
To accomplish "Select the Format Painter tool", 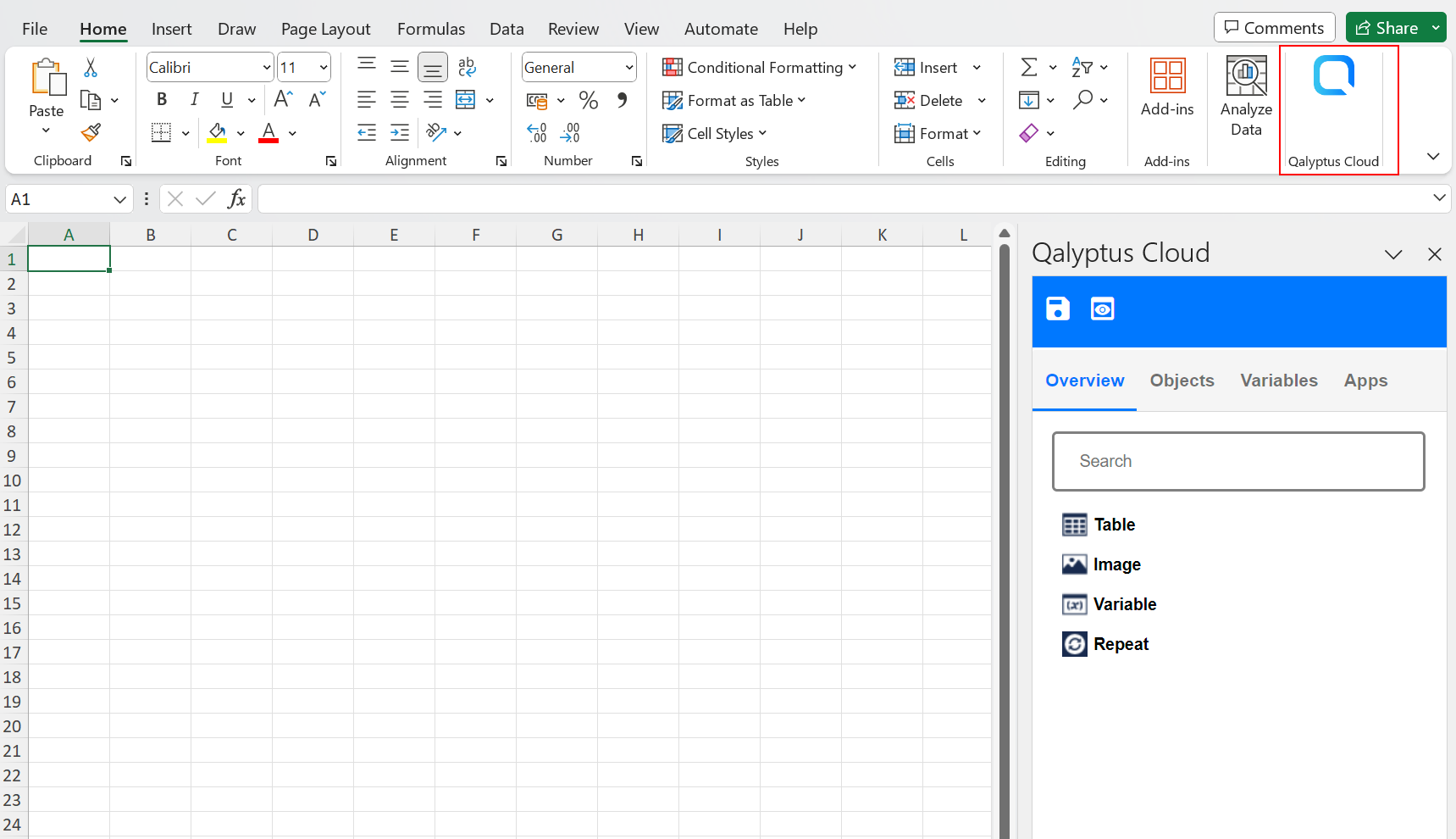I will [x=90, y=133].
